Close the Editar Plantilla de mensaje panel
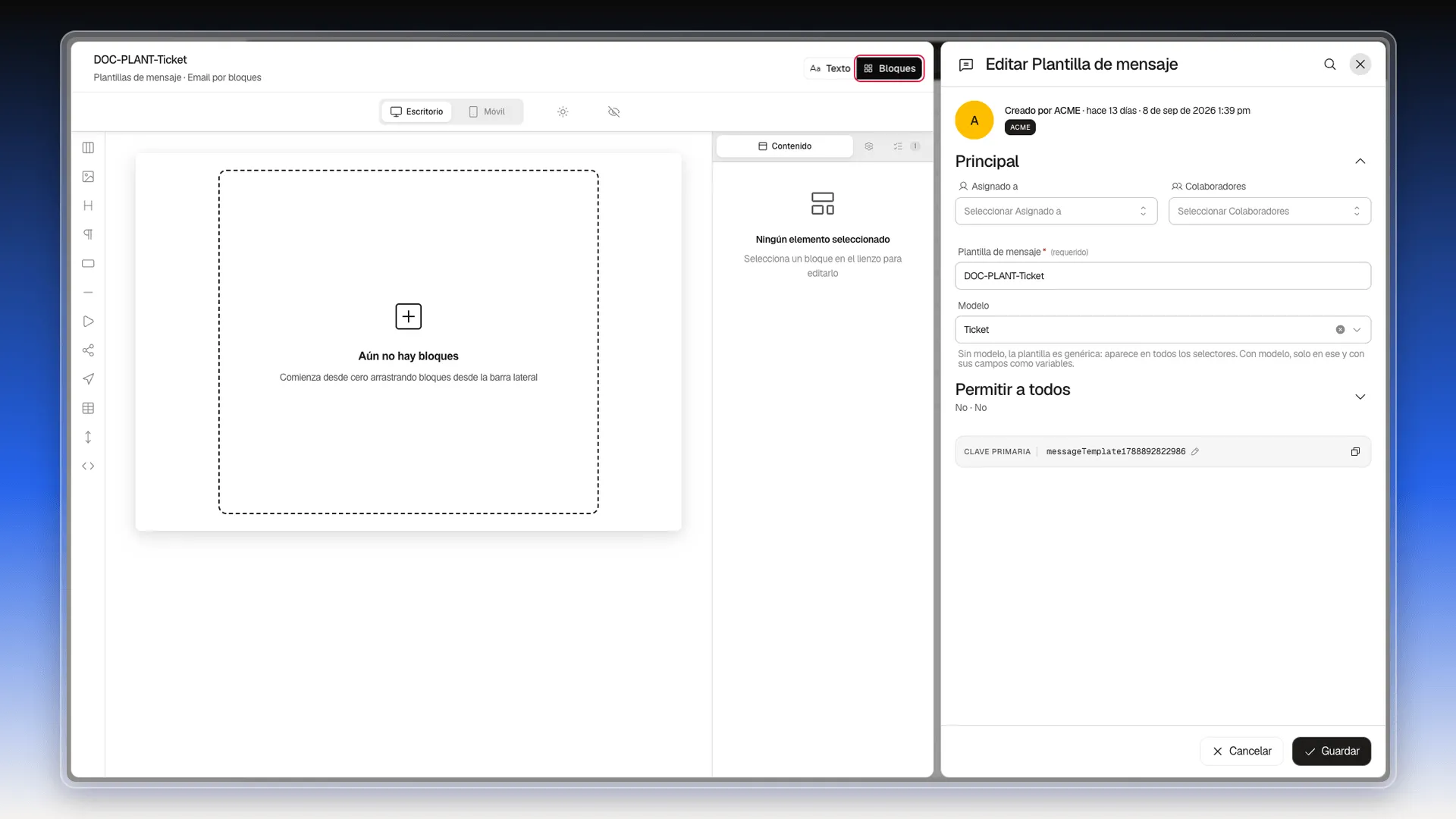Image resolution: width=1456 pixels, height=819 pixels. (1360, 64)
